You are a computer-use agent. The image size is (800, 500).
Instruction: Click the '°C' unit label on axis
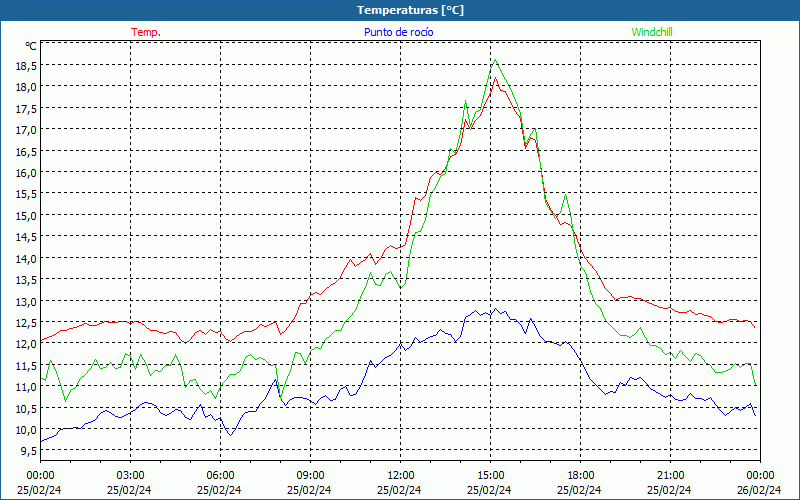[31, 46]
